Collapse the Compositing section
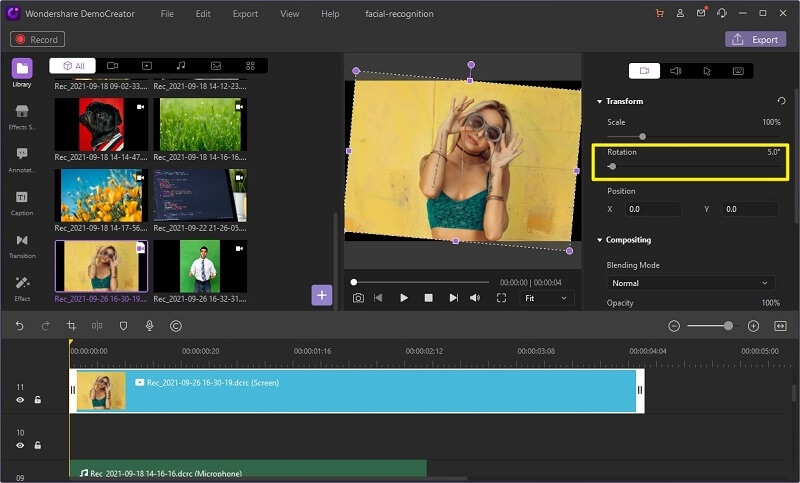 tap(599, 240)
